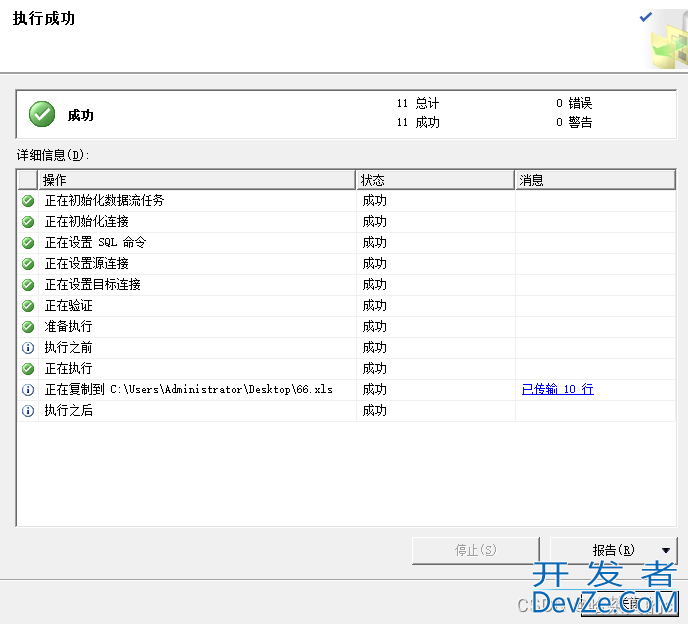
Task: Click the disabled 停止(S) button
Action: [475, 550]
